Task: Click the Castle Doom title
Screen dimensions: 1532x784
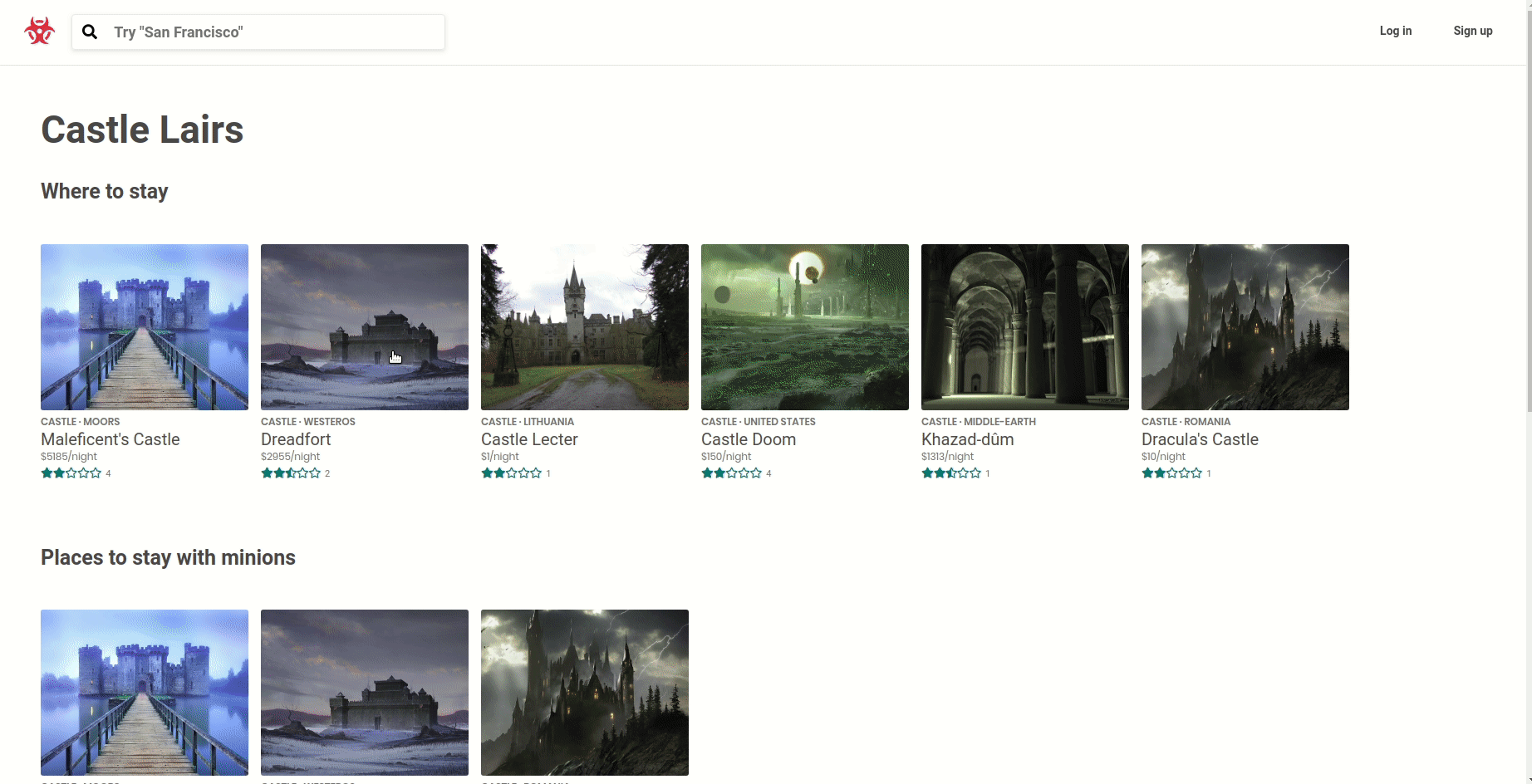Action: click(x=749, y=439)
